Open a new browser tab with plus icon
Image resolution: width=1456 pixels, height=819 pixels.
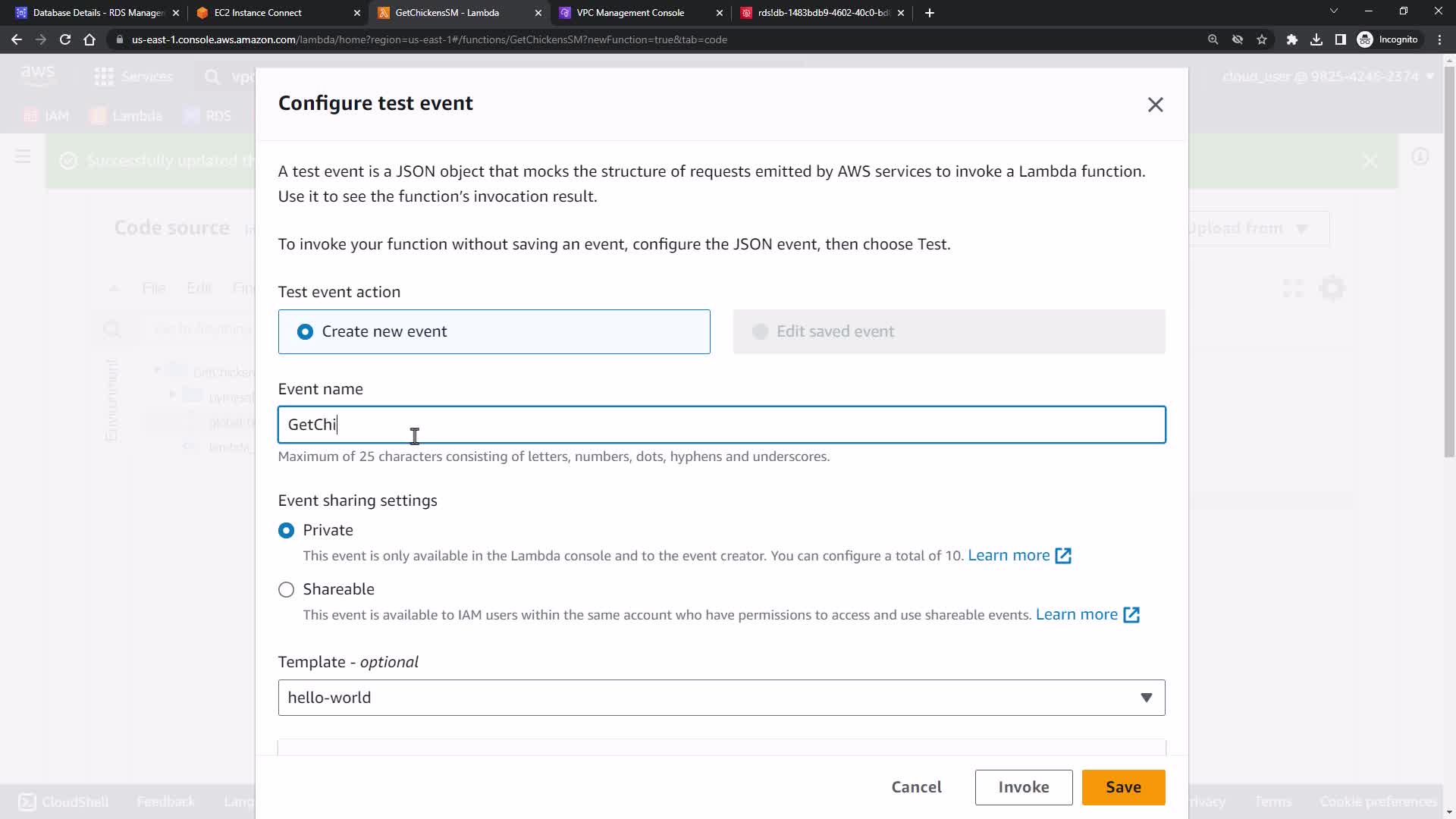[x=930, y=13]
